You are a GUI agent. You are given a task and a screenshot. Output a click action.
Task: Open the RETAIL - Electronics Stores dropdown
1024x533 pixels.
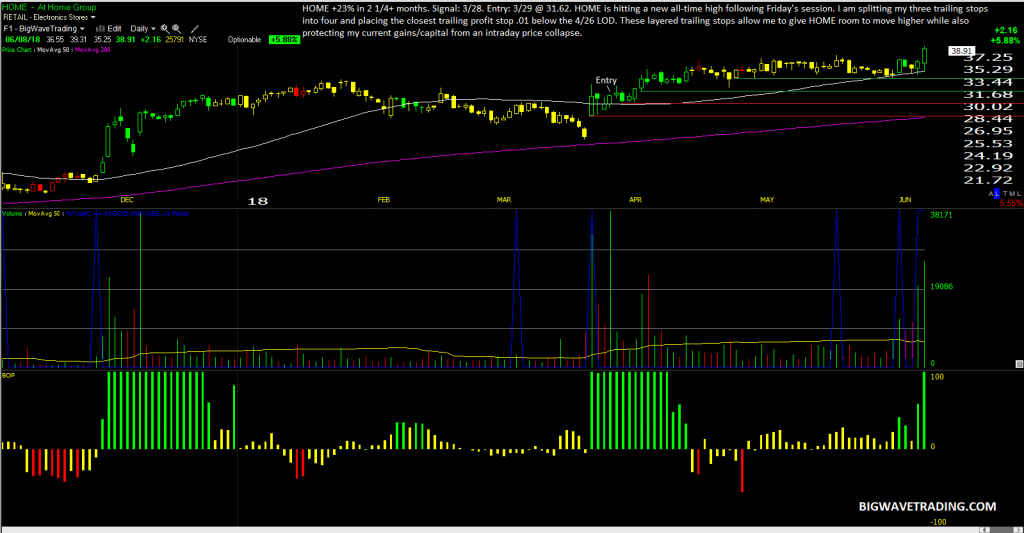50,18
